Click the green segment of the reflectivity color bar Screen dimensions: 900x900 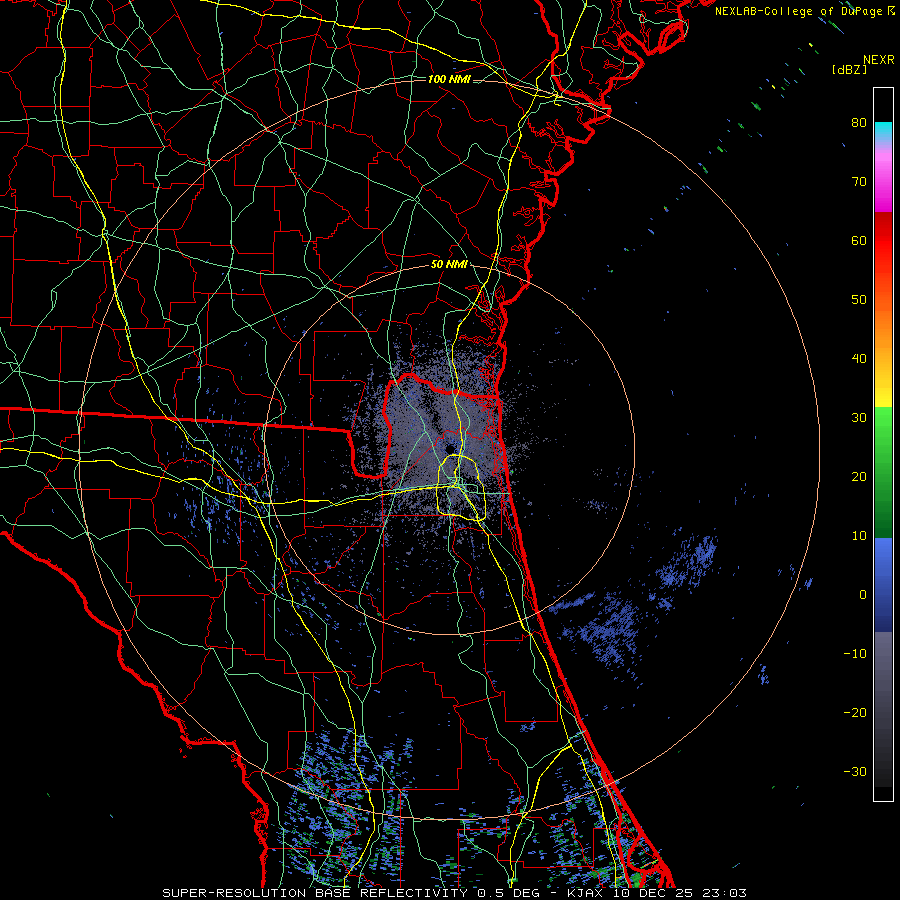point(883,472)
